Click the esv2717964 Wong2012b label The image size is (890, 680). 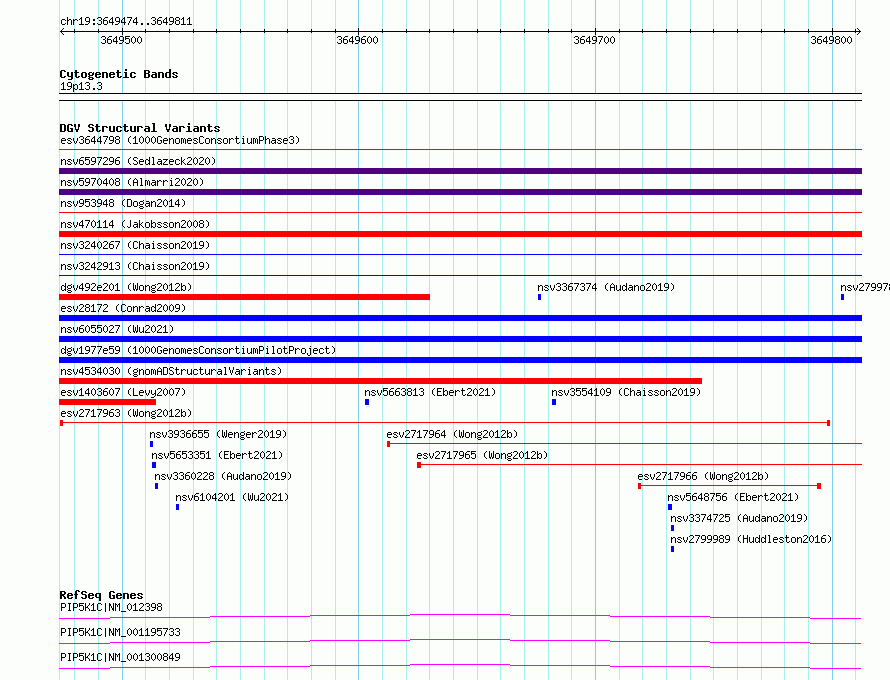coord(452,434)
